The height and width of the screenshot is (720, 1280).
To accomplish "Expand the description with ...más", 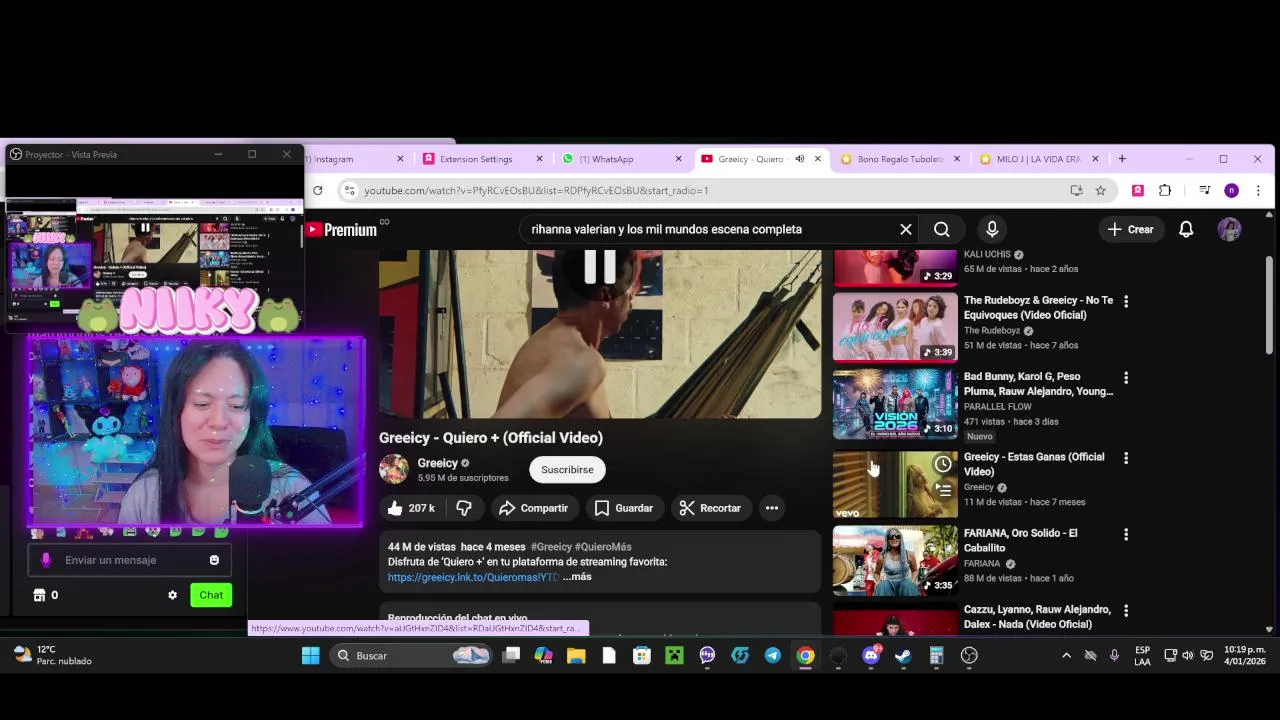I will tap(577, 577).
